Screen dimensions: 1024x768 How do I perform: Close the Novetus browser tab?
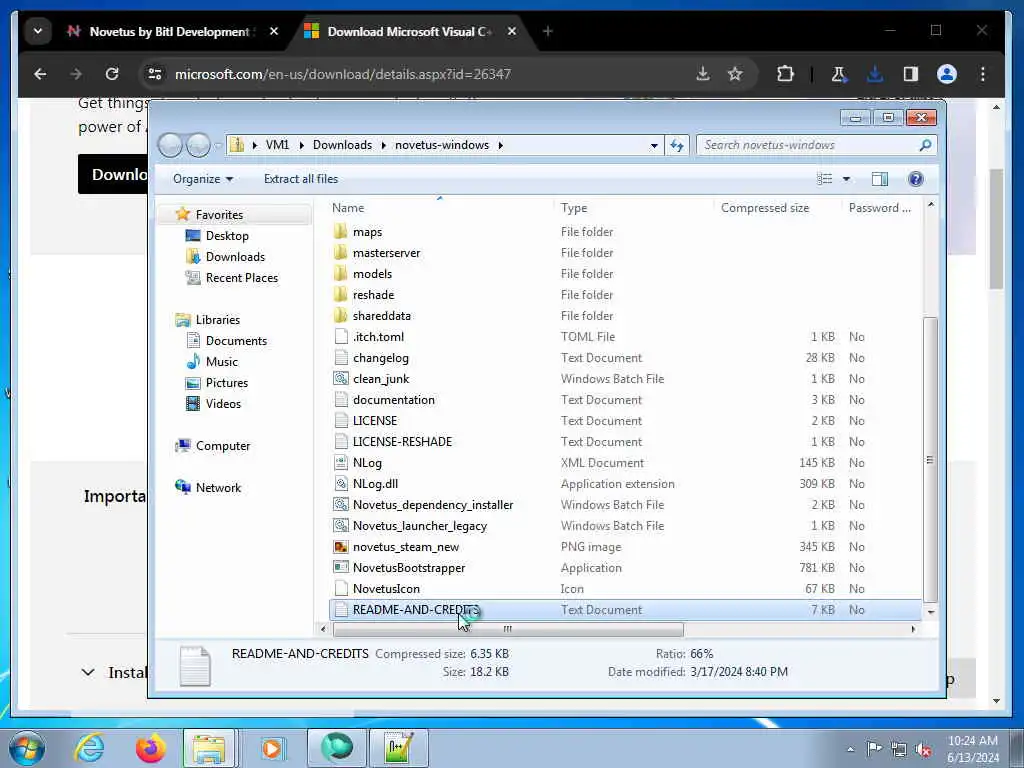click(274, 31)
